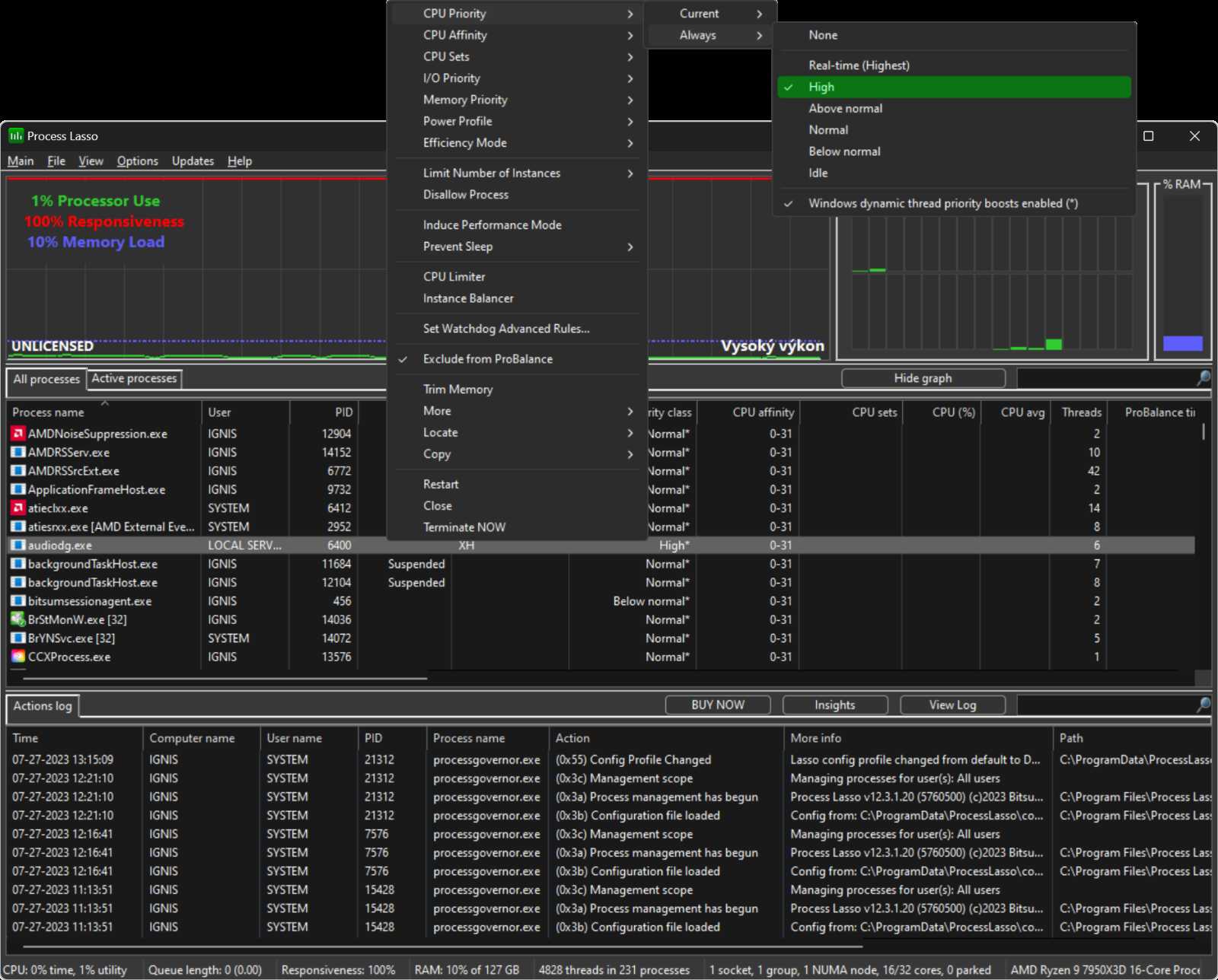Screen dimensions: 1218x980
Task: Choose Below normal priority
Action: (x=953, y=151)
